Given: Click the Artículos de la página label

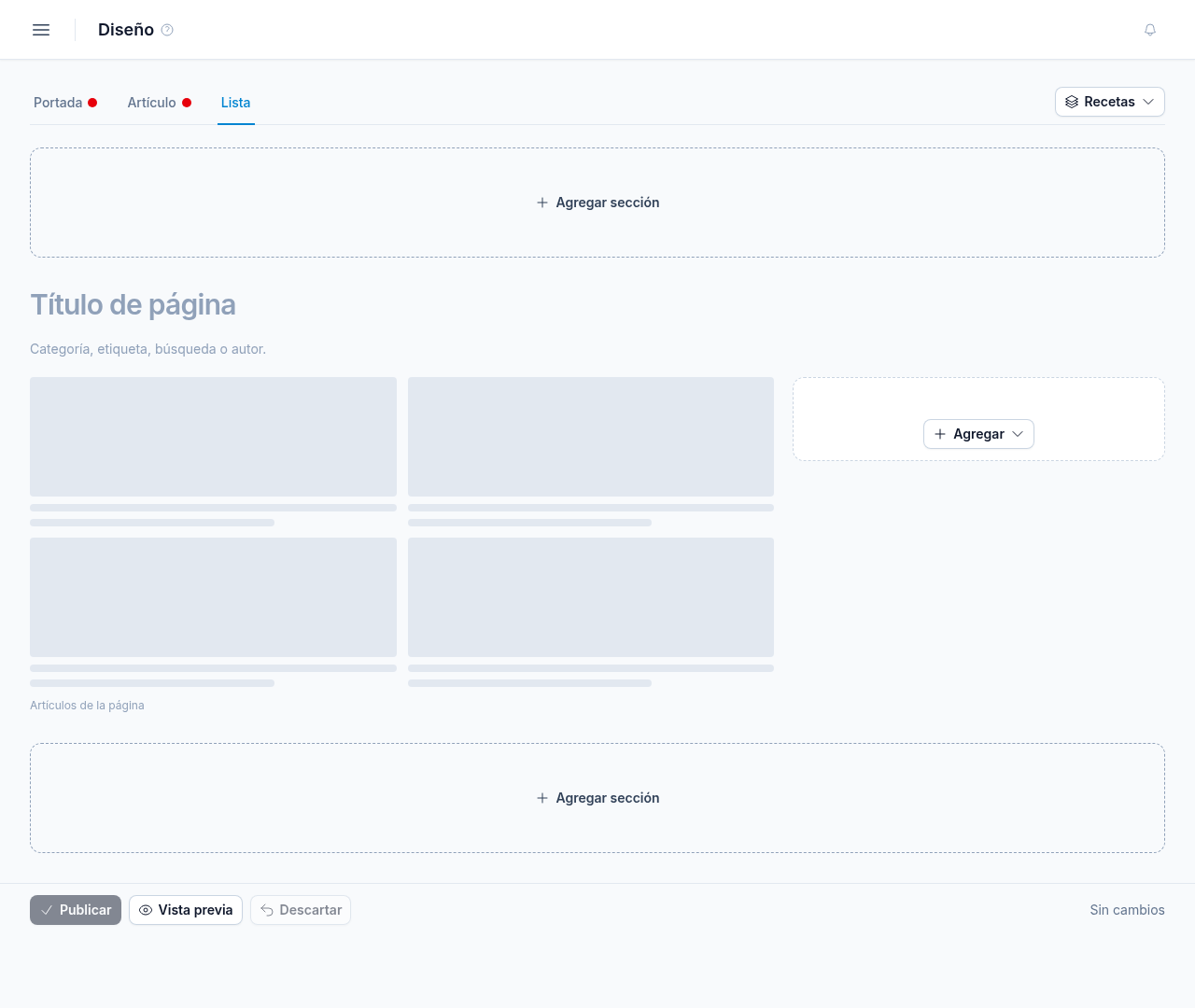Looking at the screenshot, I should pos(87,706).
